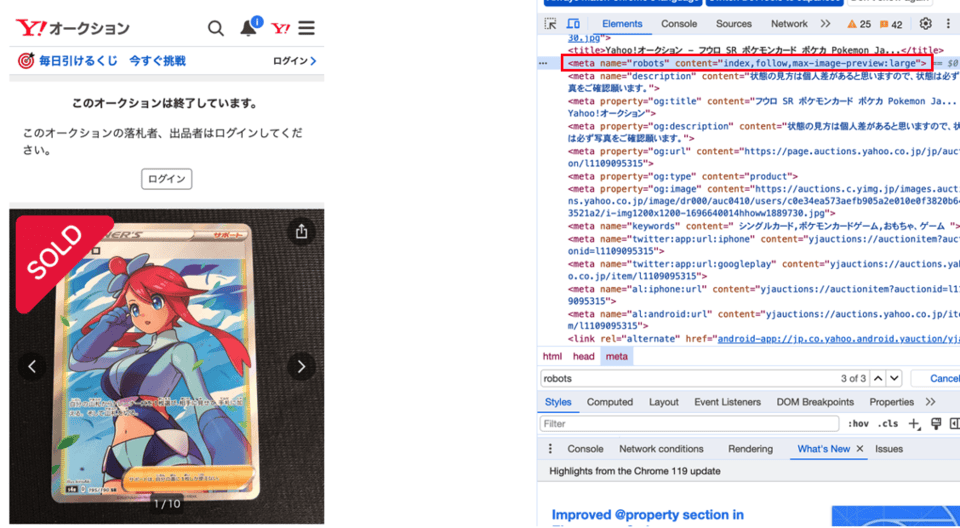Click ログイン link with chevron in banner
Image resolution: width=960 pixels, height=528 pixels.
click(x=294, y=61)
